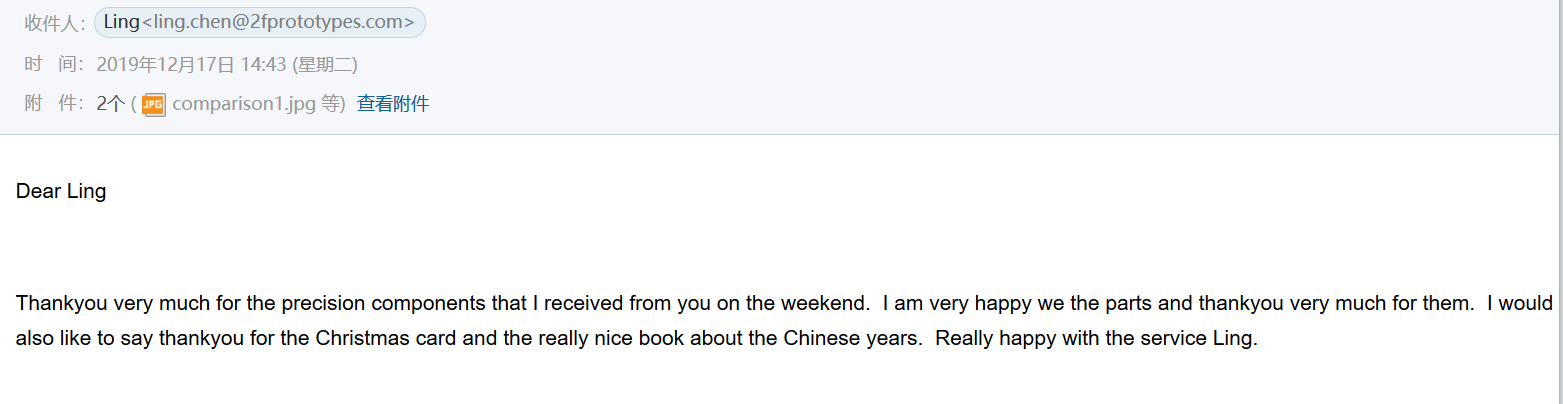Click the first word Thankyou in body

(62, 304)
